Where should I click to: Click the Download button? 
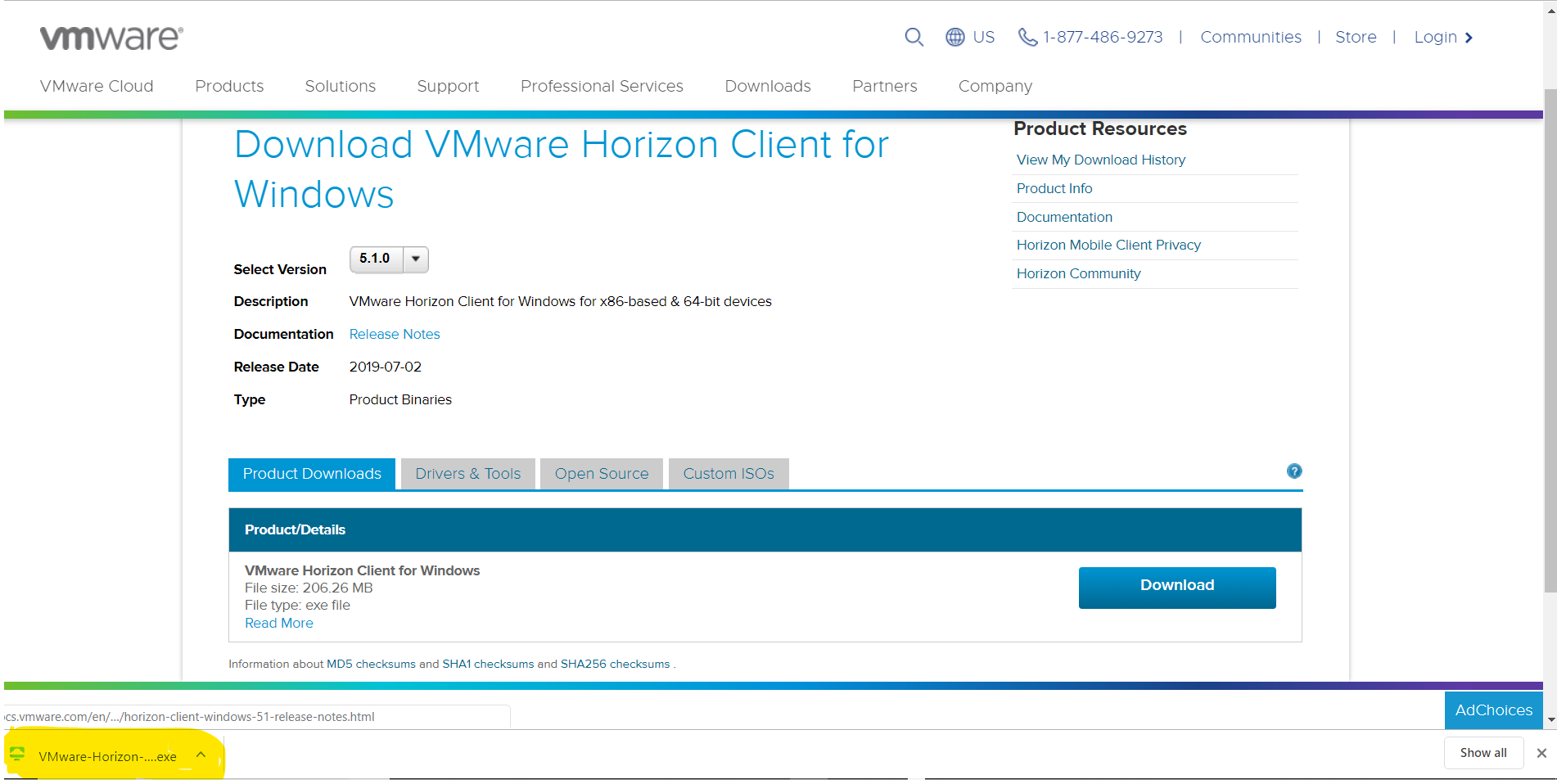tap(1176, 587)
